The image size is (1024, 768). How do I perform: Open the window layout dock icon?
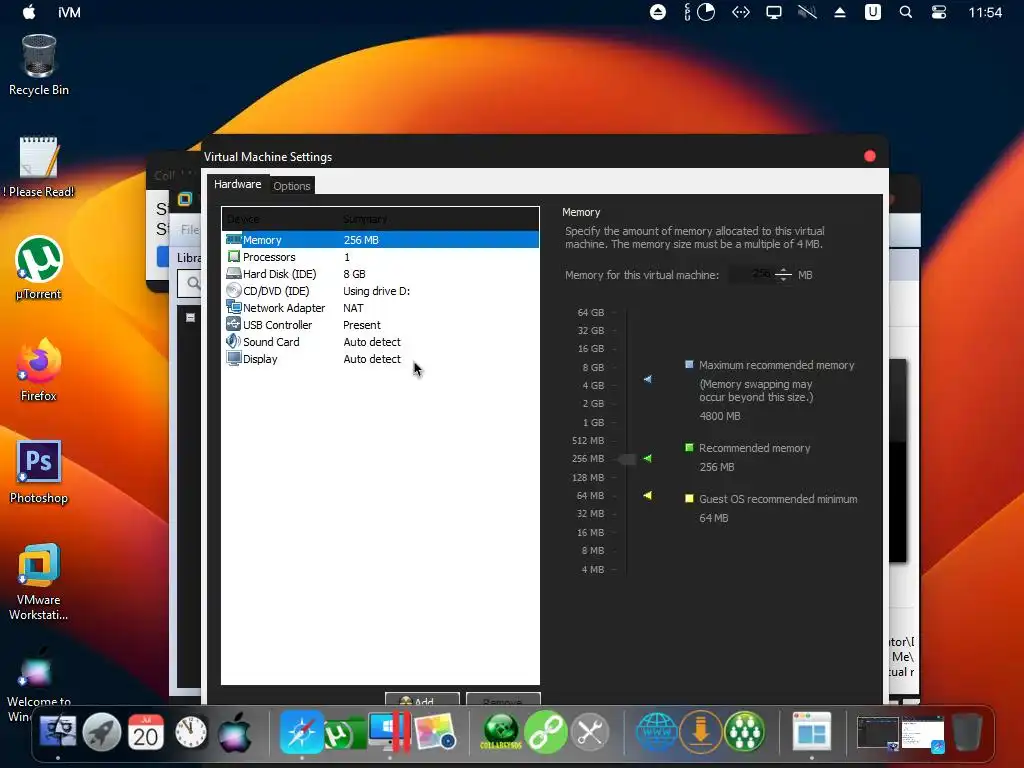tap(812, 732)
